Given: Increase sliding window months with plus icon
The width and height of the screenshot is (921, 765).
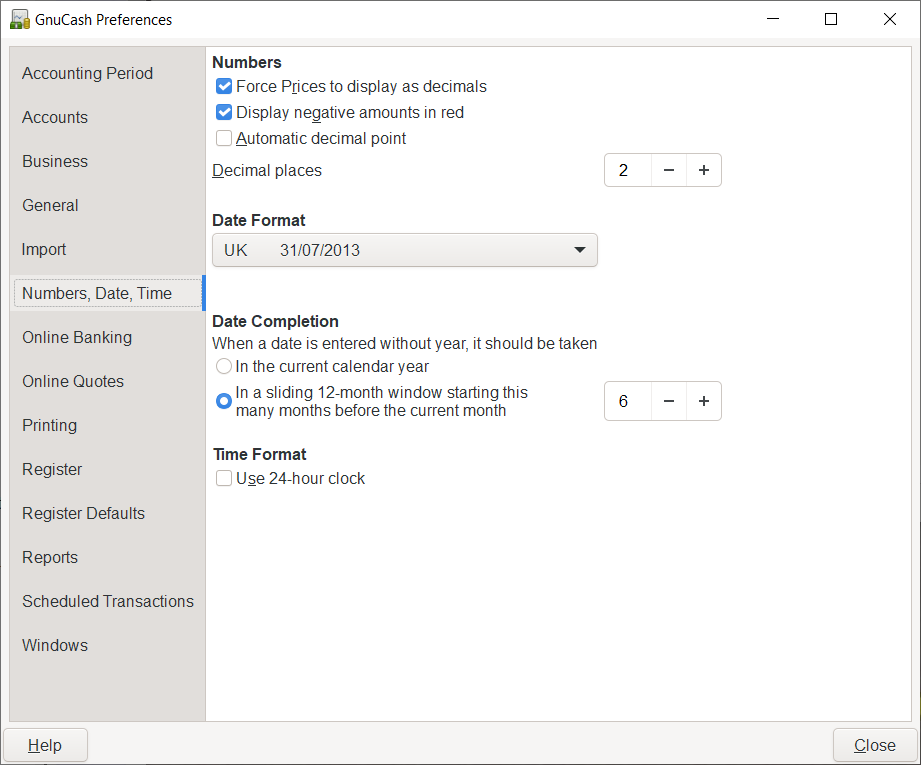Looking at the screenshot, I should [x=704, y=401].
